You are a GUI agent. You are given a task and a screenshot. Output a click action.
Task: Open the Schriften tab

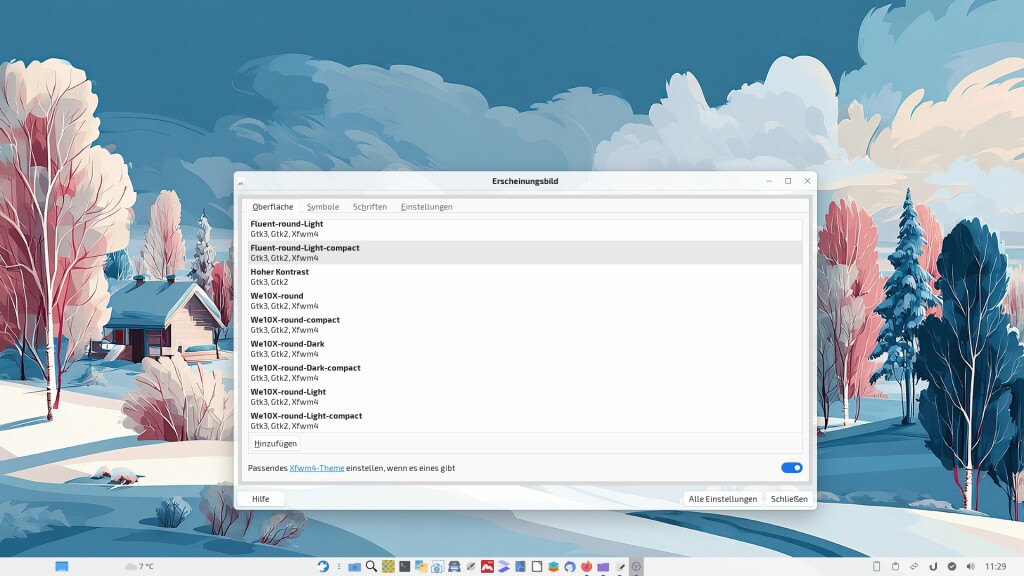click(370, 207)
